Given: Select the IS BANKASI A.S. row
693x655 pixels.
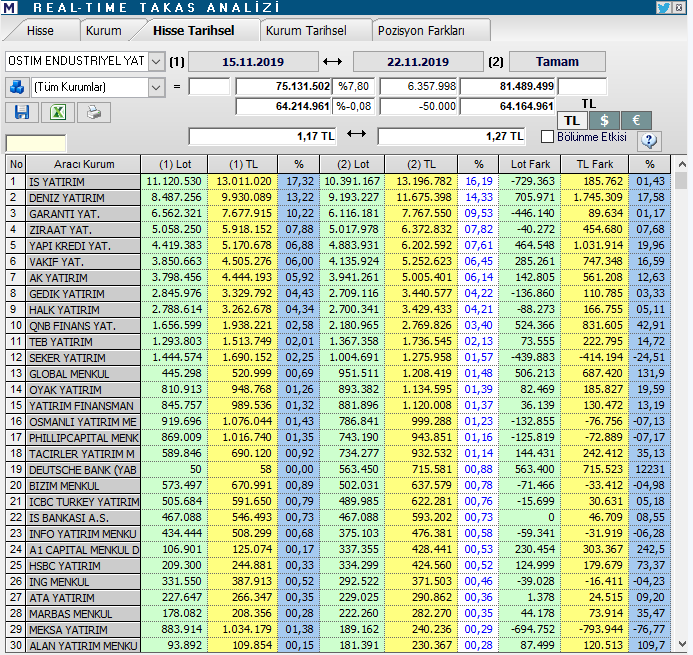Looking at the screenshot, I should click(x=338, y=518).
